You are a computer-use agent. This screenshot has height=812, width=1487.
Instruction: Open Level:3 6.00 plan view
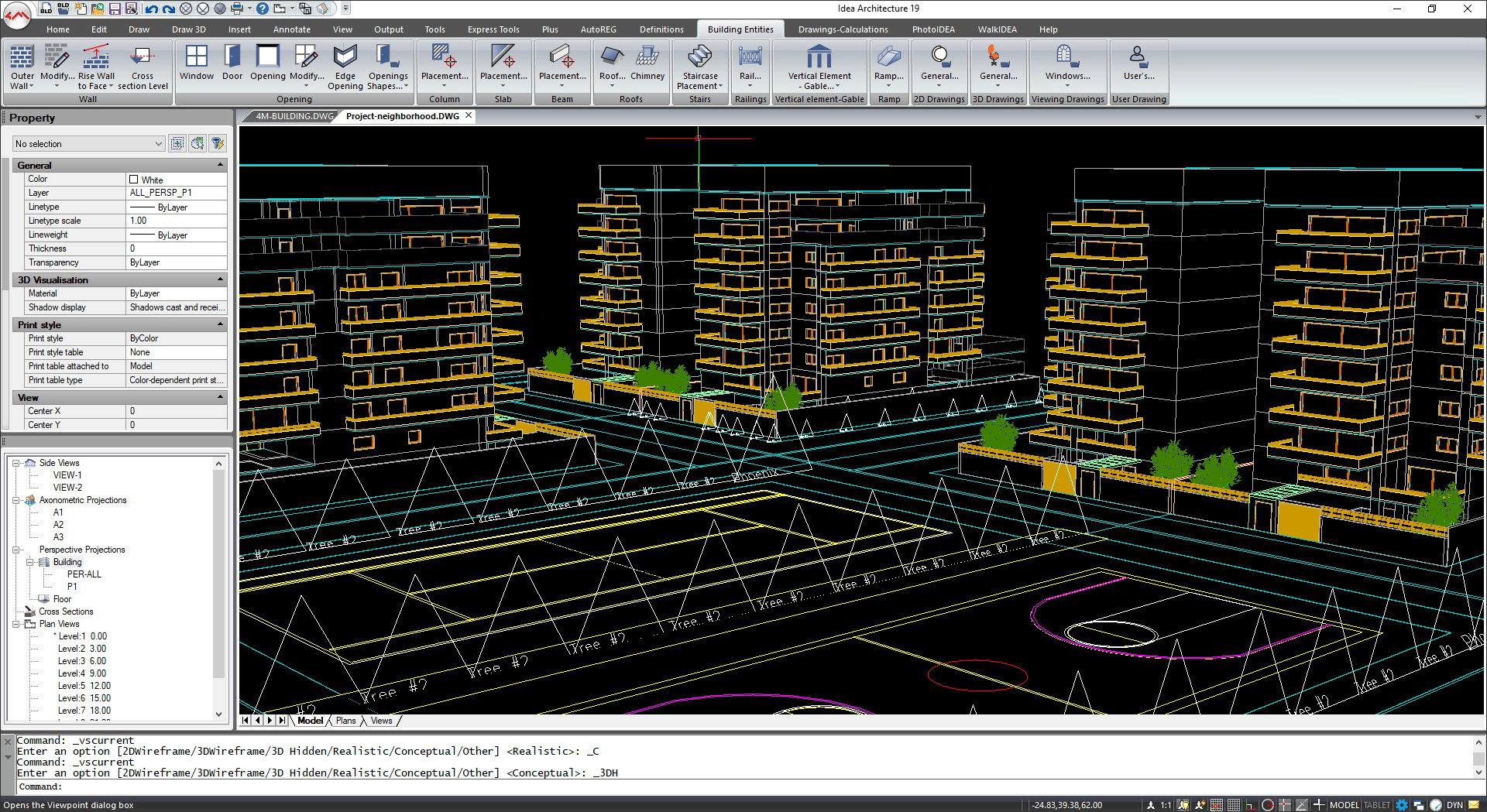point(81,661)
